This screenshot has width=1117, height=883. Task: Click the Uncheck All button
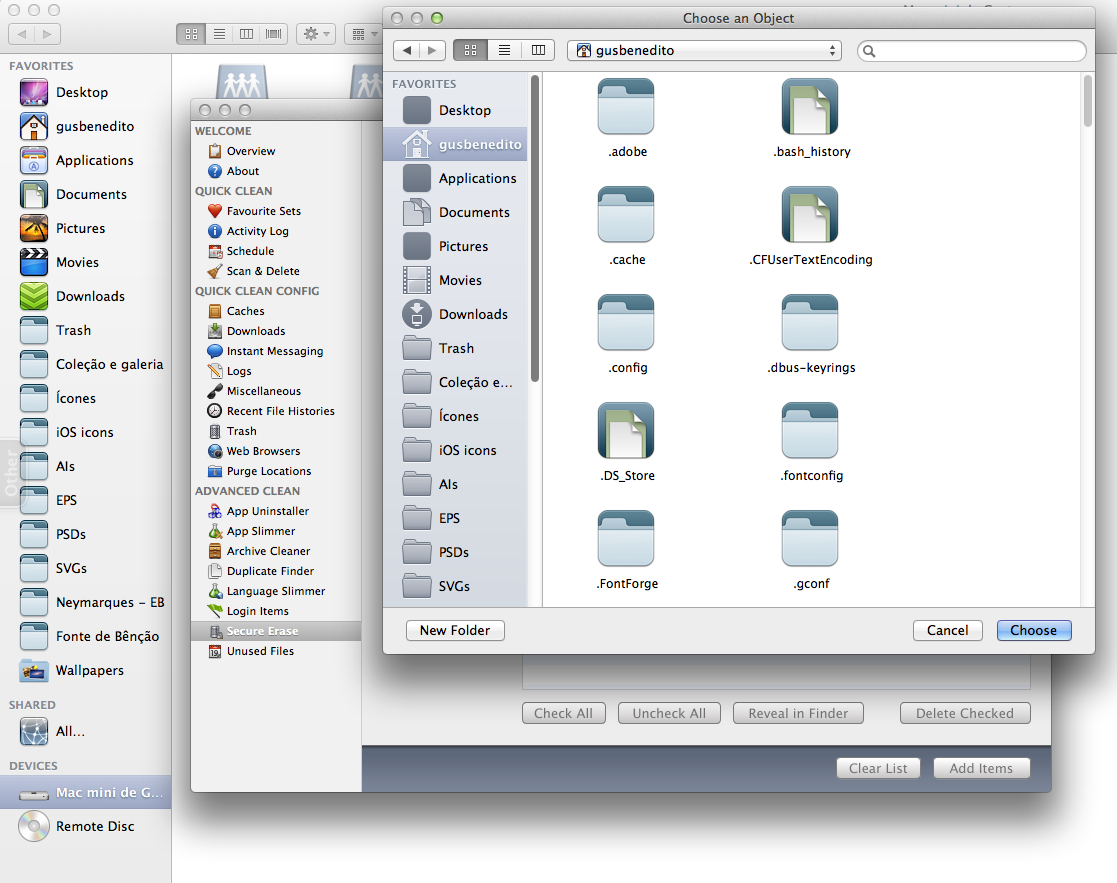[x=669, y=713]
